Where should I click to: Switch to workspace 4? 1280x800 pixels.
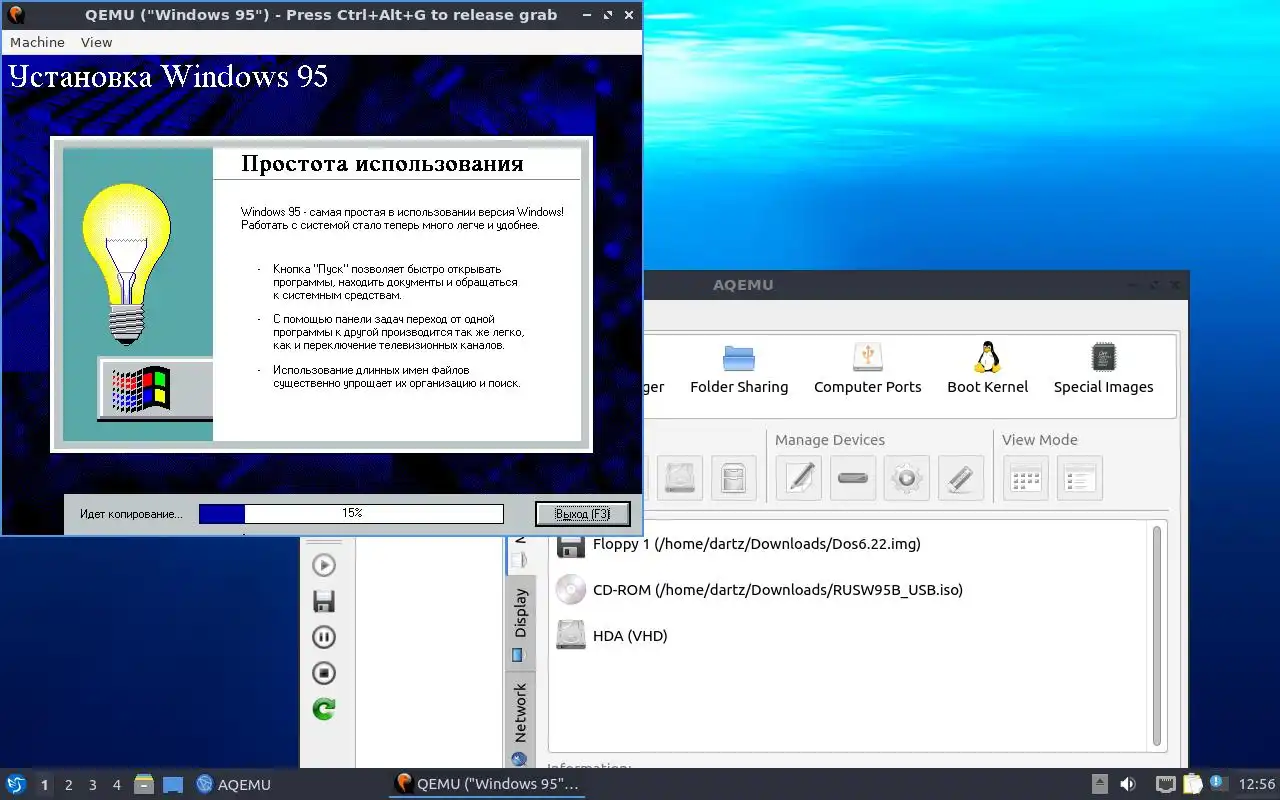coord(117,785)
